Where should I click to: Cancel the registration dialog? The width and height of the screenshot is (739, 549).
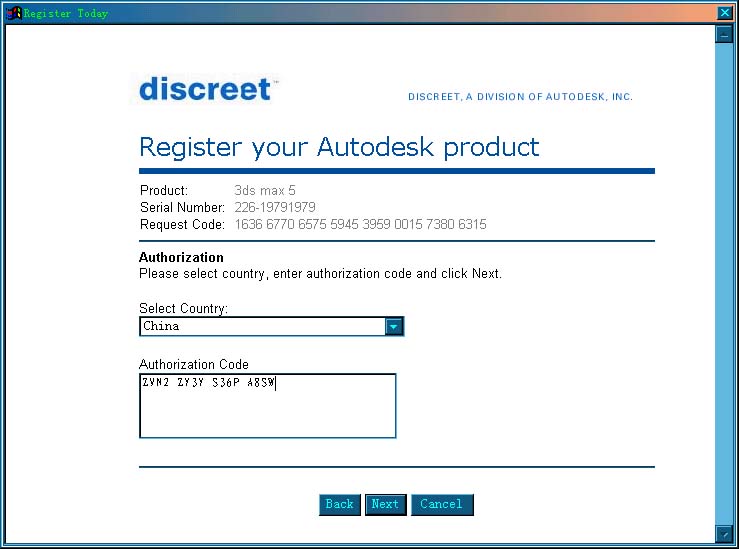click(442, 504)
